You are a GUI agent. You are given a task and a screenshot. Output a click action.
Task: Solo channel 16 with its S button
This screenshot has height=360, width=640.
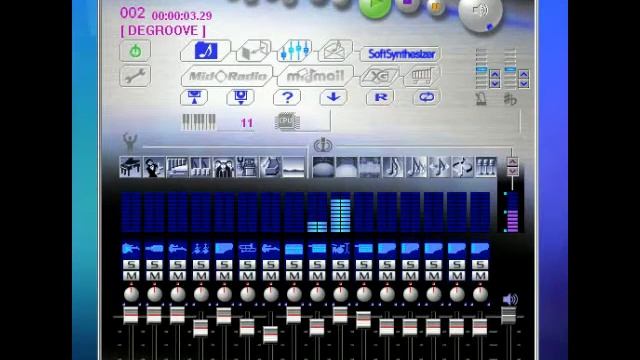(x=480, y=264)
